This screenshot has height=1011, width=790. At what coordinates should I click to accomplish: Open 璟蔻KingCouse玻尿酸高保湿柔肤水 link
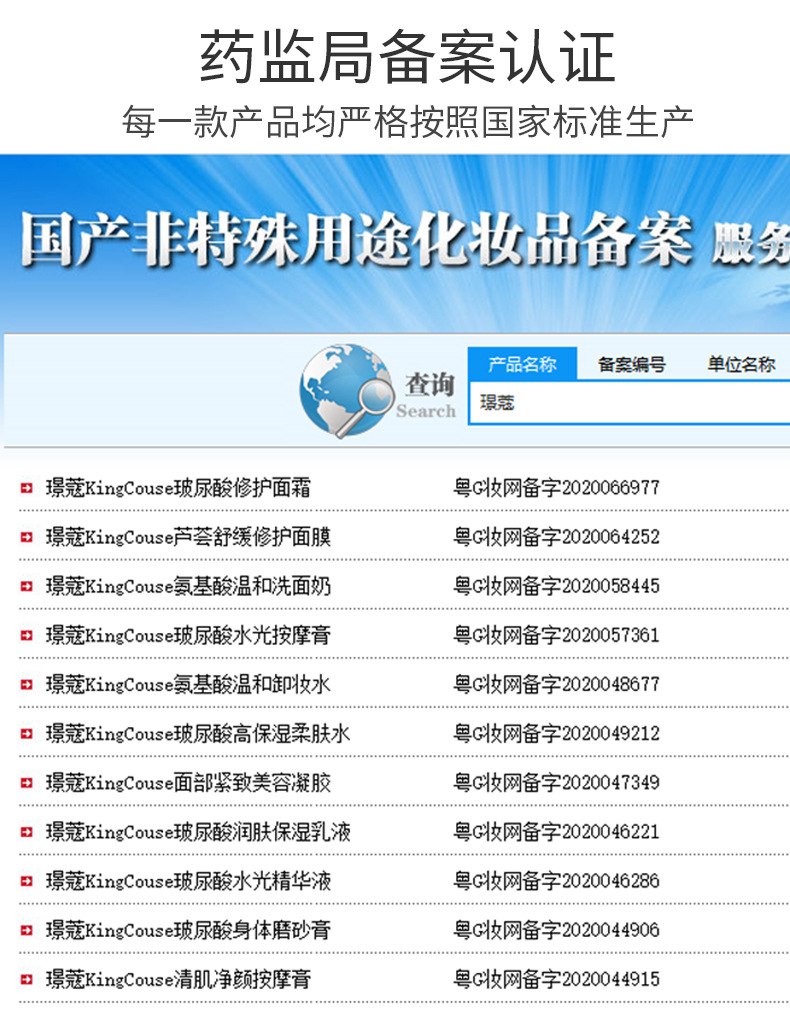click(198, 734)
